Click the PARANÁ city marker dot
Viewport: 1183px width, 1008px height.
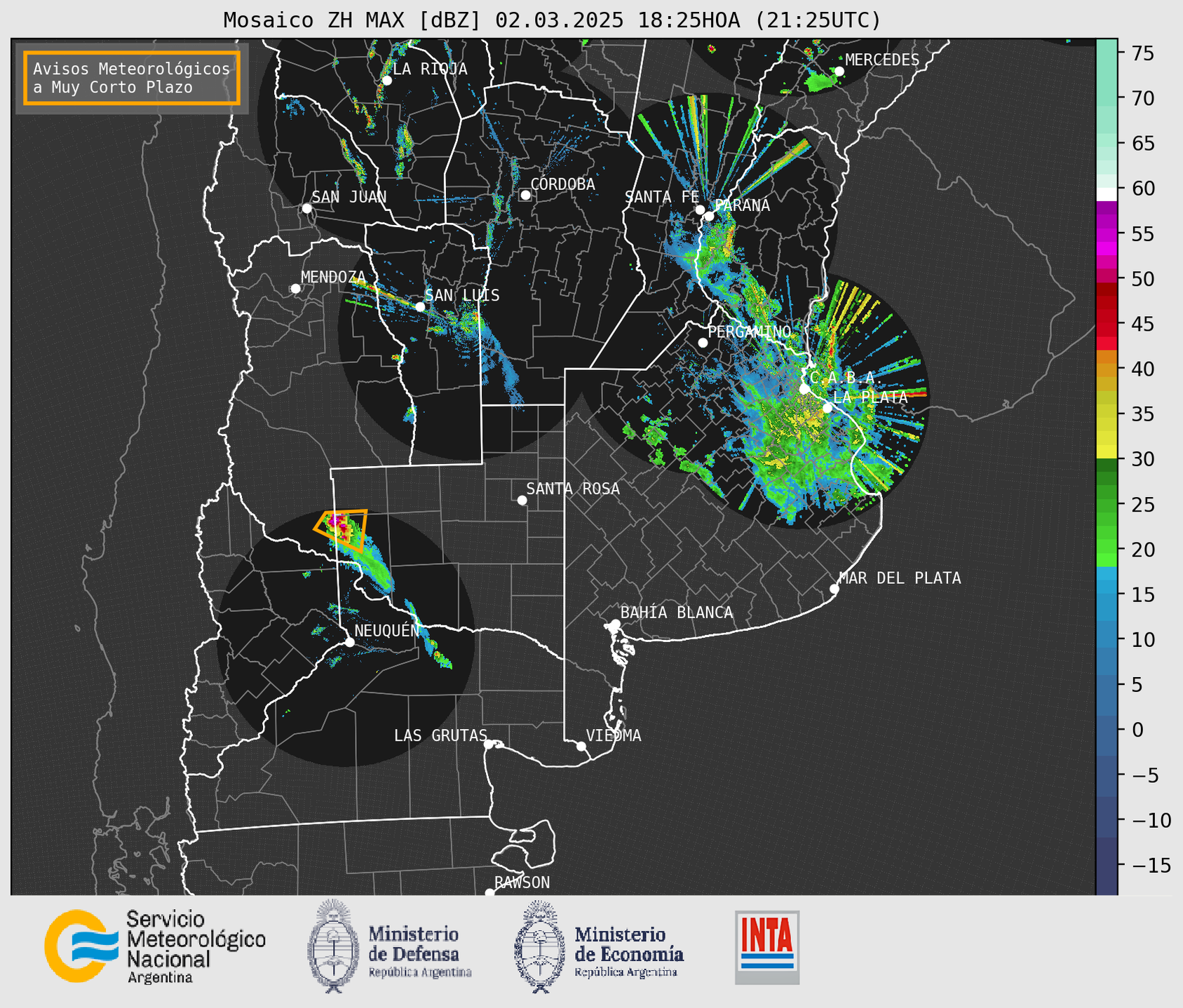tap(710, 216)
